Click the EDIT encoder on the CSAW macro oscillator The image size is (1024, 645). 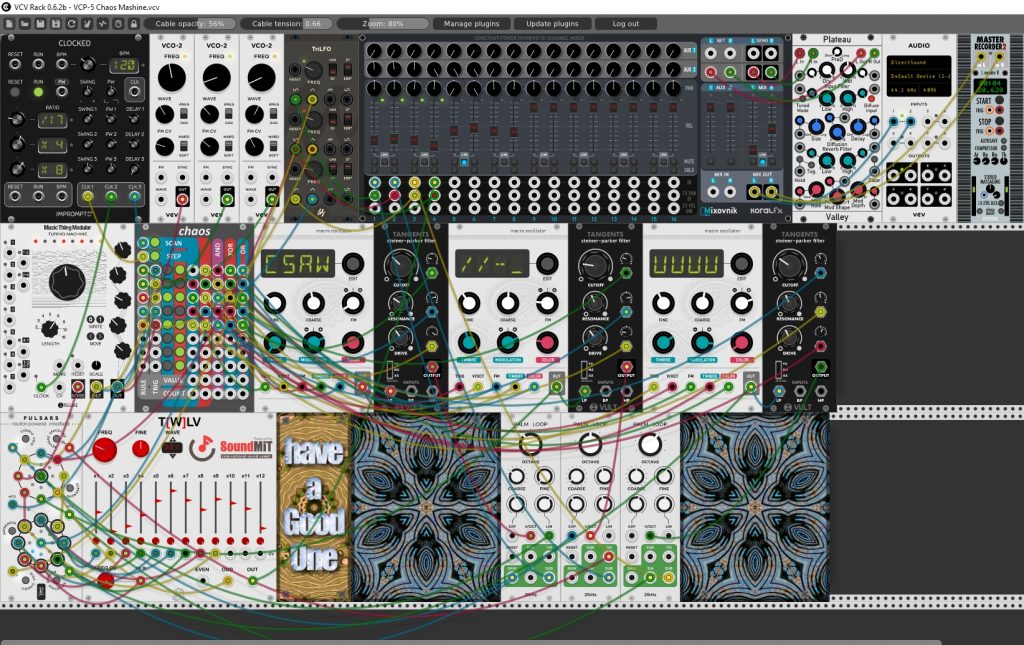point(353,264)
